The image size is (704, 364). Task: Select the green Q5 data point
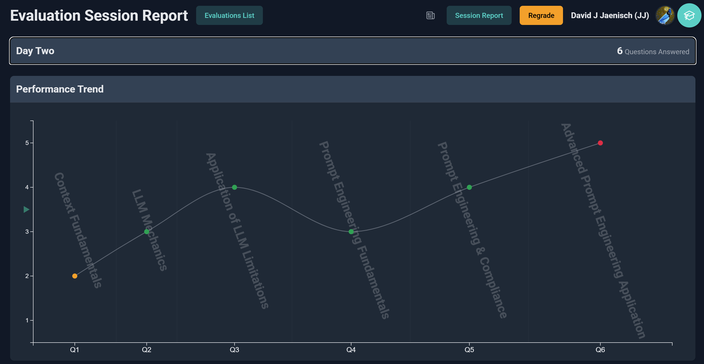pyautogui.click(x=469, y=187)
